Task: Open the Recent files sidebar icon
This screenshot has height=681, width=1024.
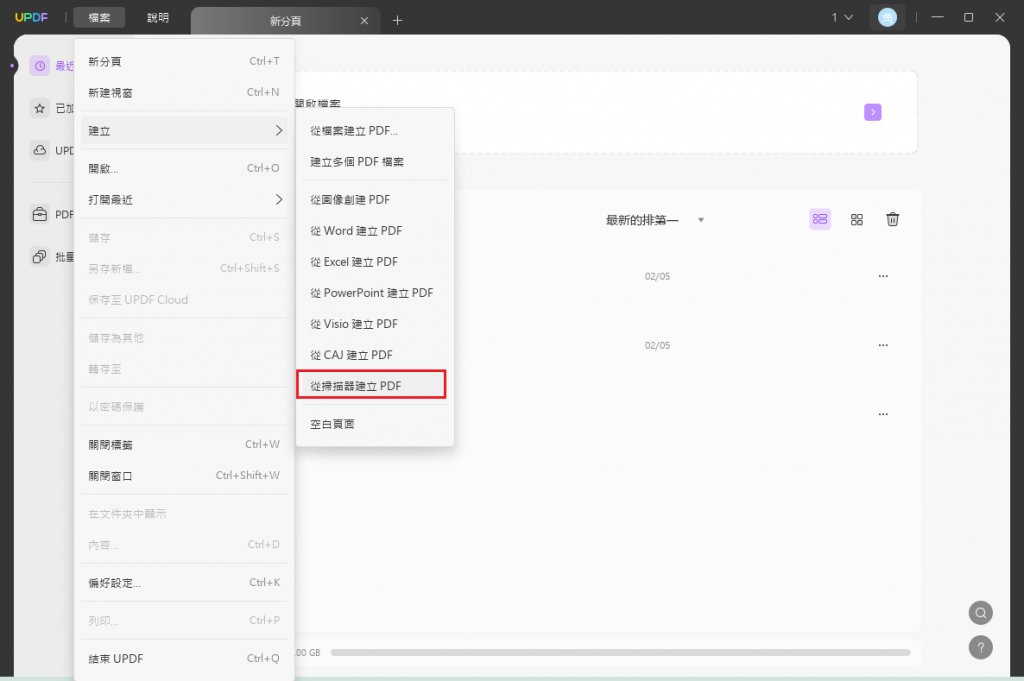Action: tap(40, 65)
